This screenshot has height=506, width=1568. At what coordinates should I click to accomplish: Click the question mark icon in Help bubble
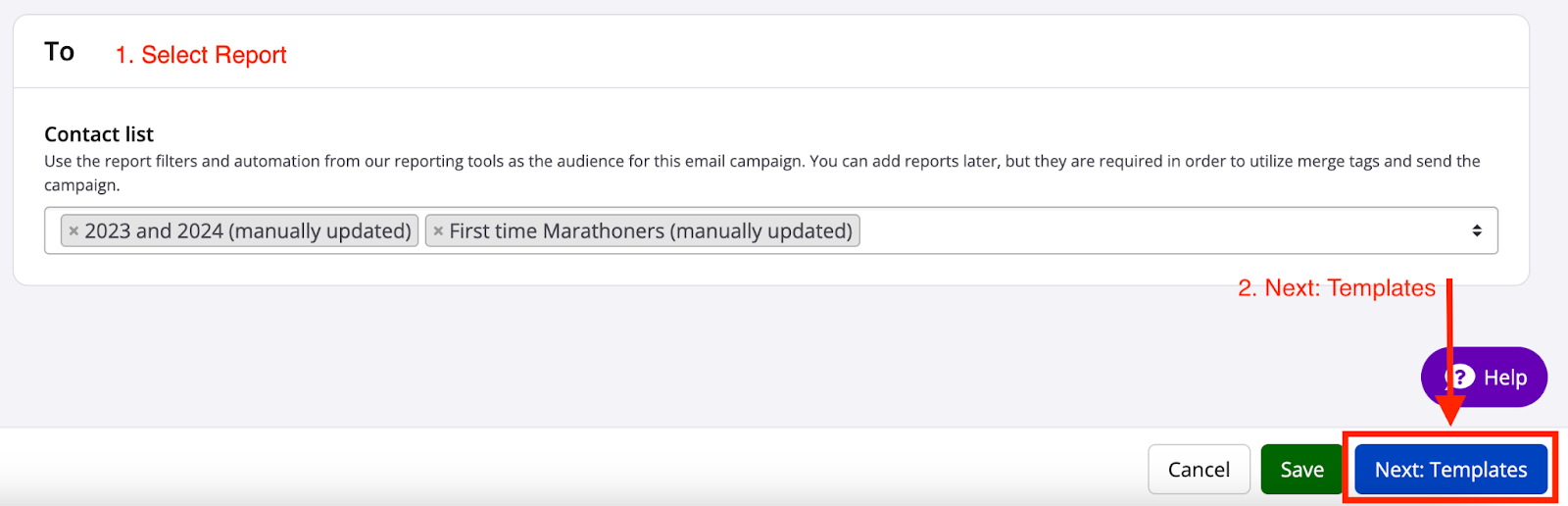point(1461,377)
